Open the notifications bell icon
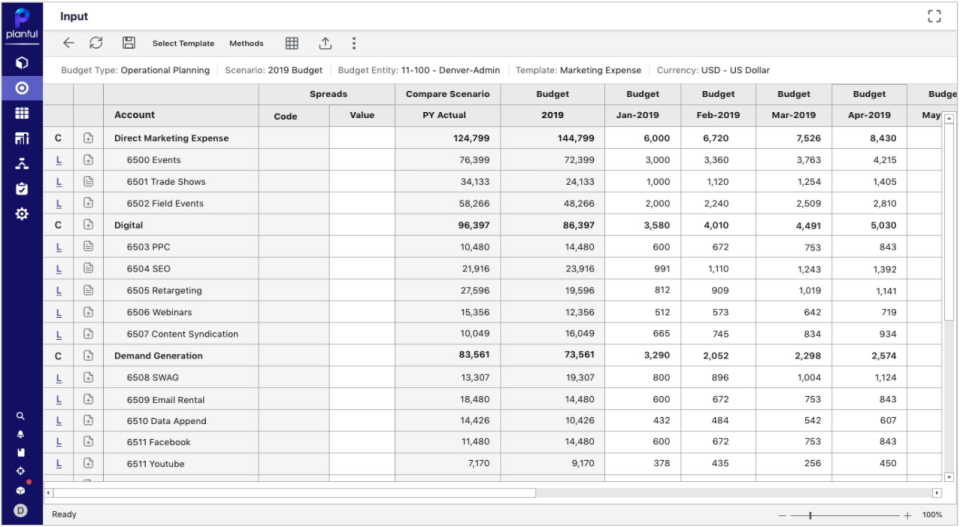Image resolution: width=960 pixels, height=527 pixels. 20,435
